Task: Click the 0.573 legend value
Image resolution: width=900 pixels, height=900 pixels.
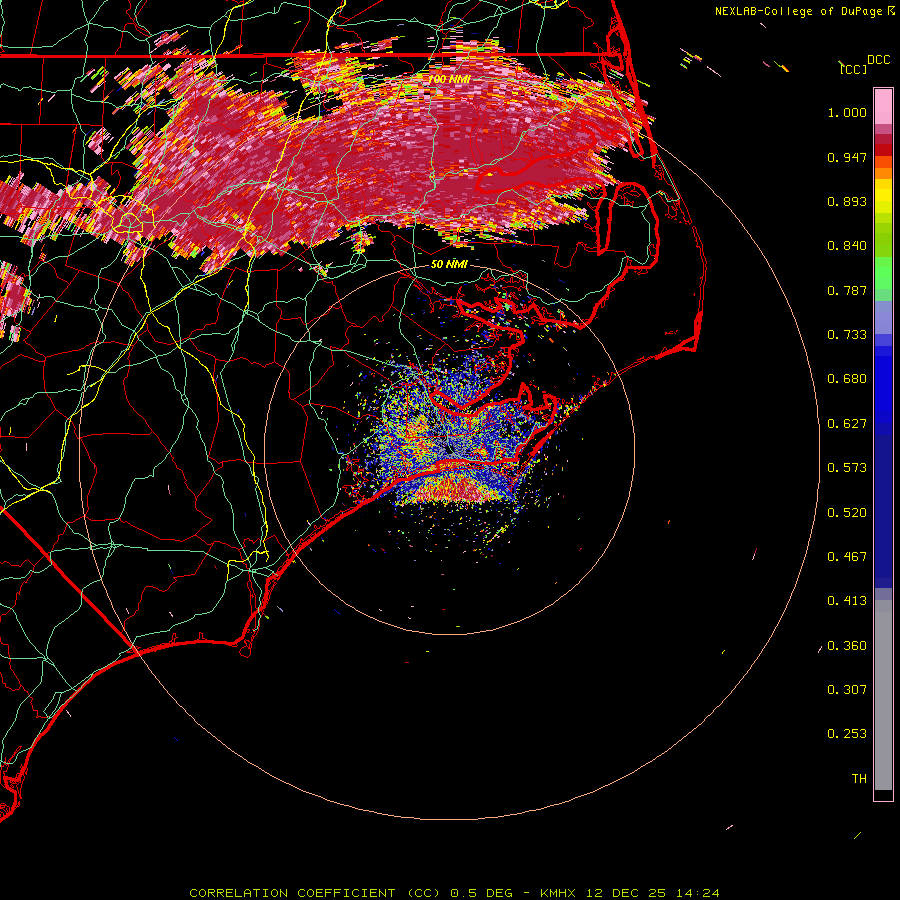Action: [847, 468]
